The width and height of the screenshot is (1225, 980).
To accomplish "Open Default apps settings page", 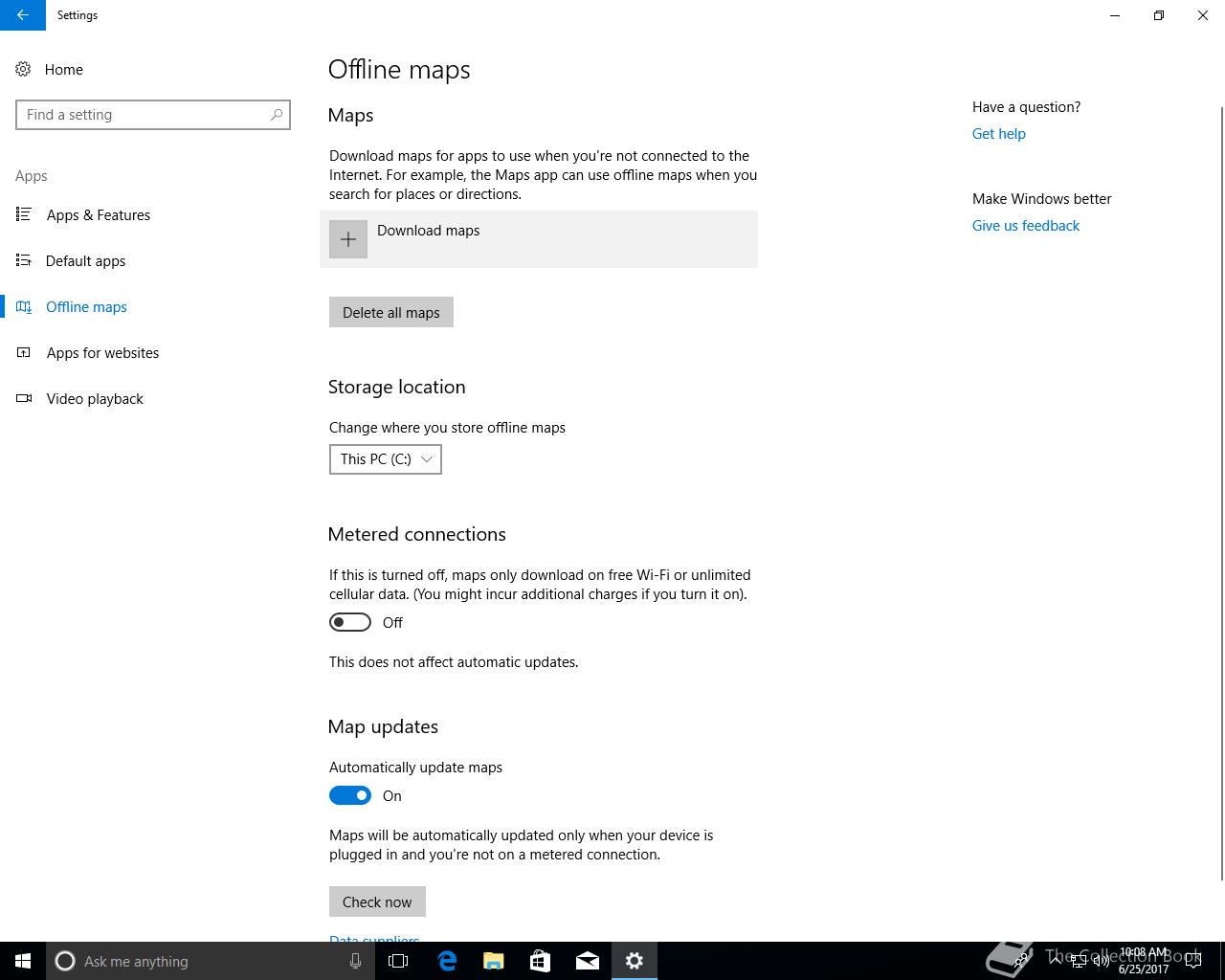I will 85,260.
